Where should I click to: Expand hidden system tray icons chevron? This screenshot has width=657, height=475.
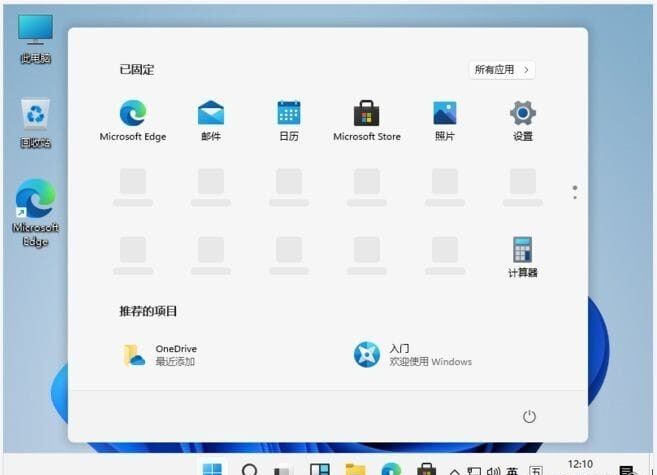[x=455, y=471]
